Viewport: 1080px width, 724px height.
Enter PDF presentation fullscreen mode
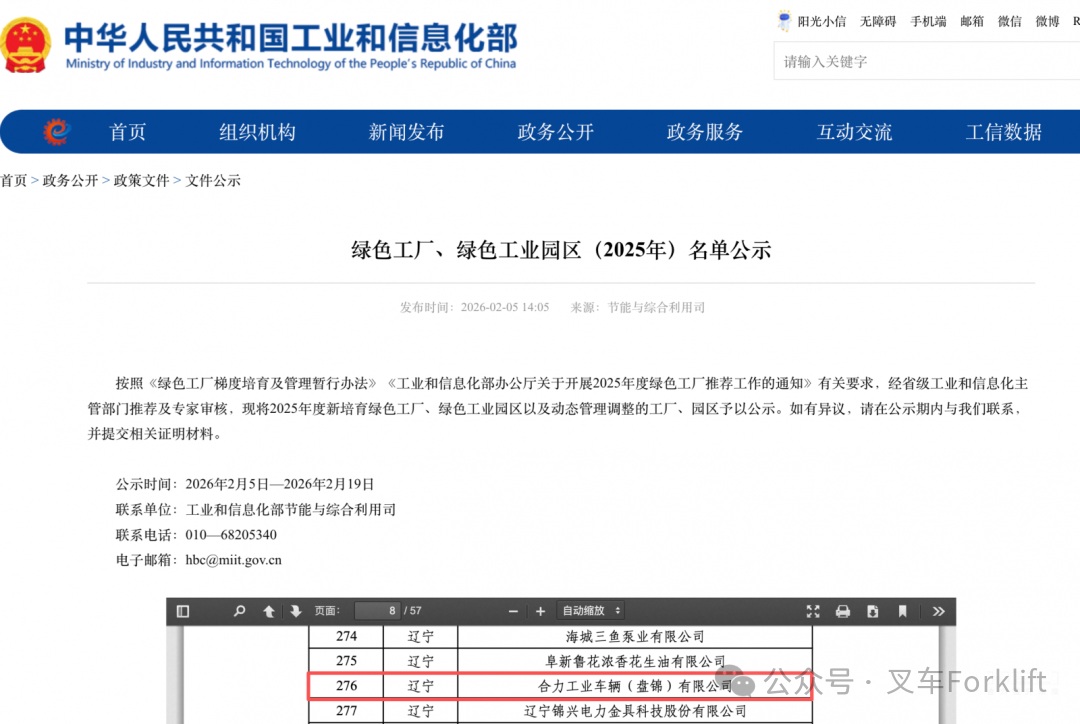(x=813, y=611)
